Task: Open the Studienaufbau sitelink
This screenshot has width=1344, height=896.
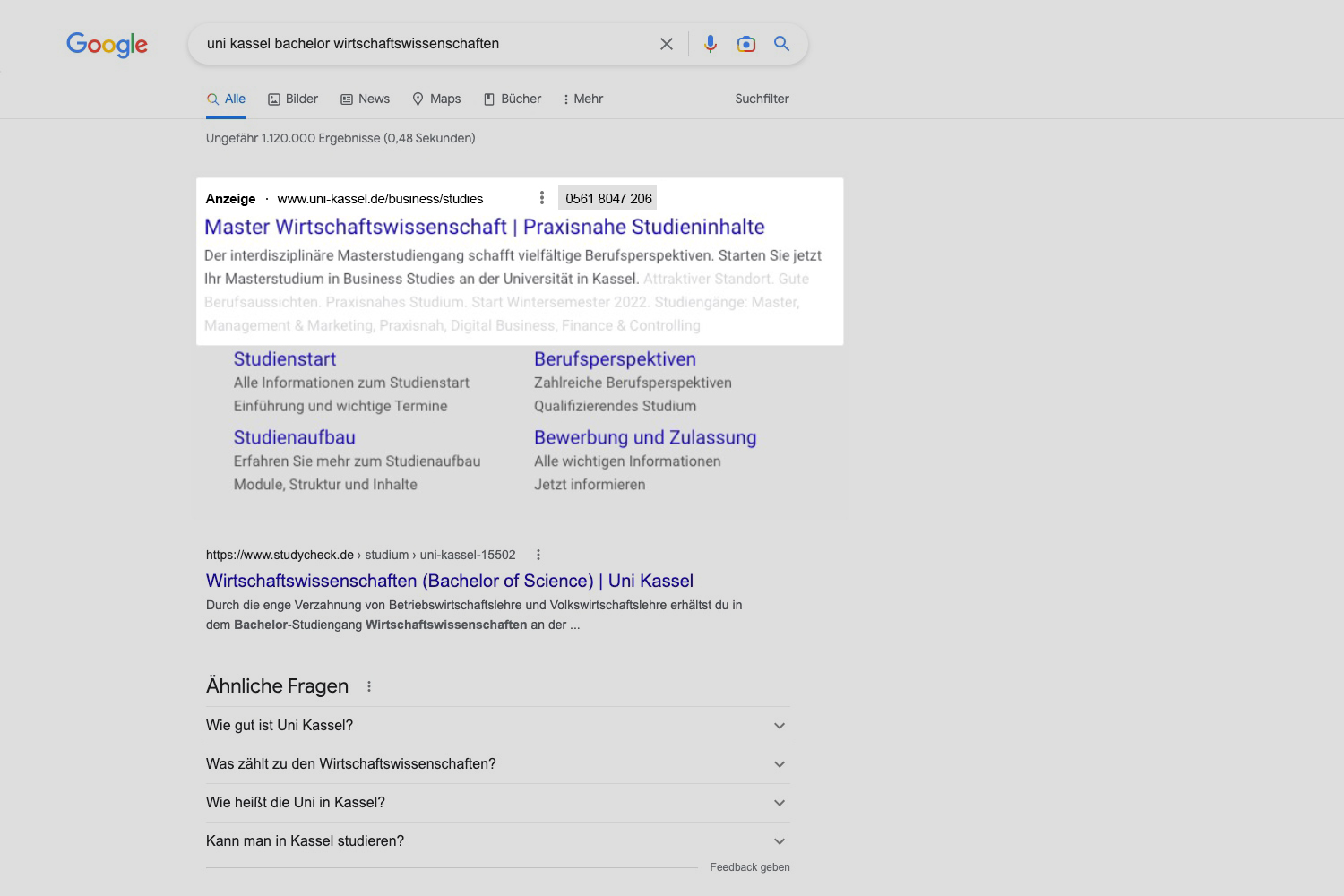Action: coord(295,438)
